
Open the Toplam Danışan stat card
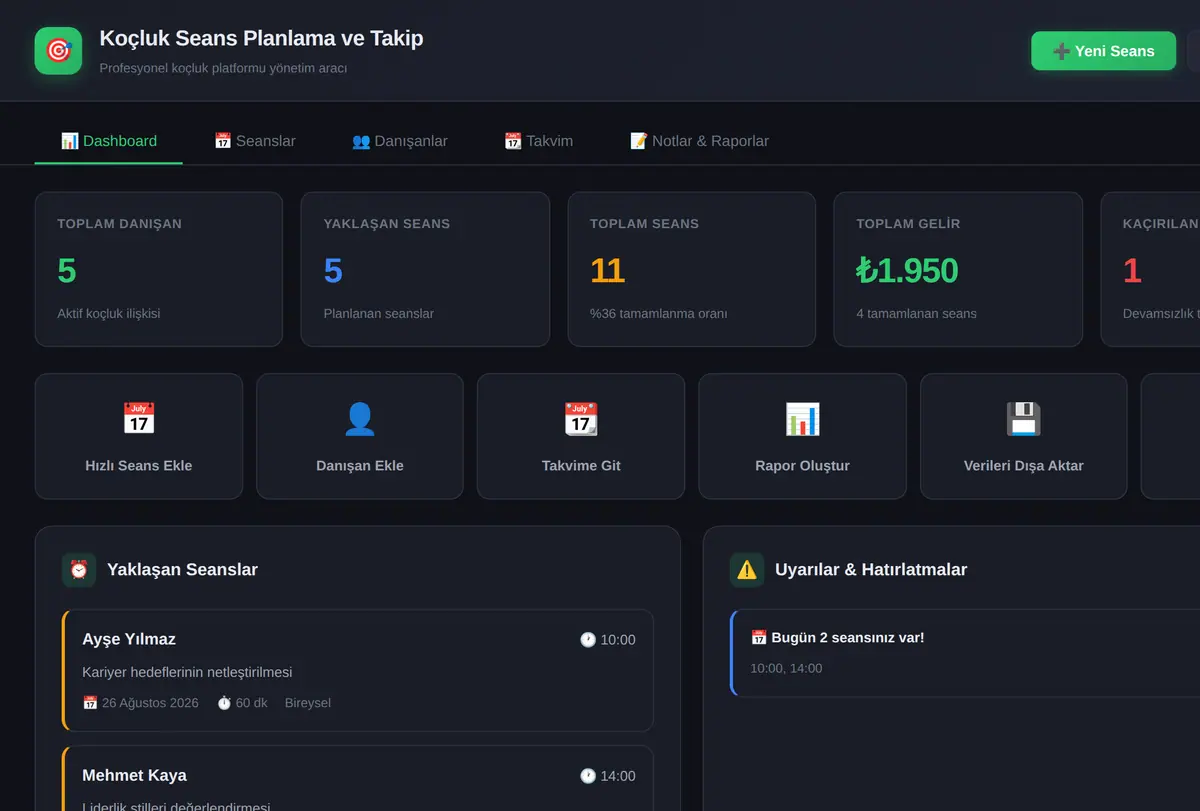(x=159, y=269)
